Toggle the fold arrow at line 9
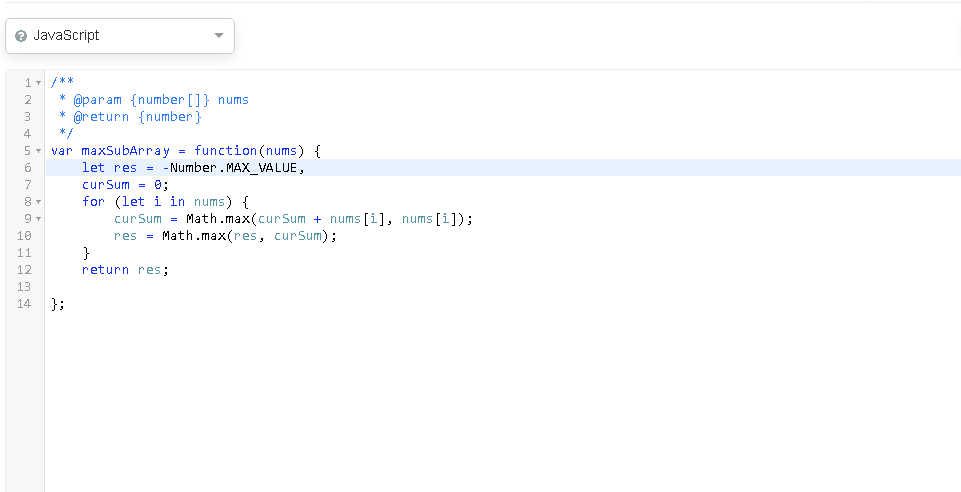The height and width of the screenshot is (492, 961). point(39,219)
